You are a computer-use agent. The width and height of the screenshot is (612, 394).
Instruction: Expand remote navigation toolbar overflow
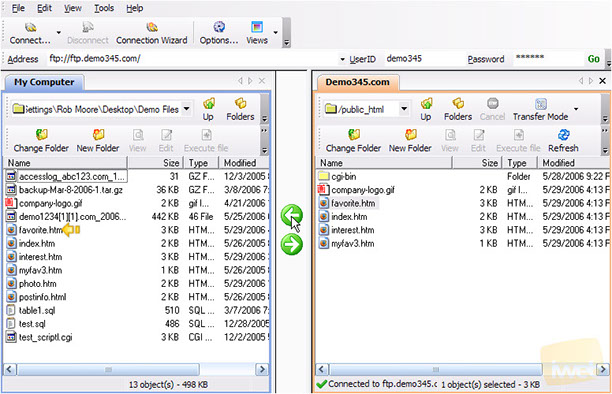[605, 119]
